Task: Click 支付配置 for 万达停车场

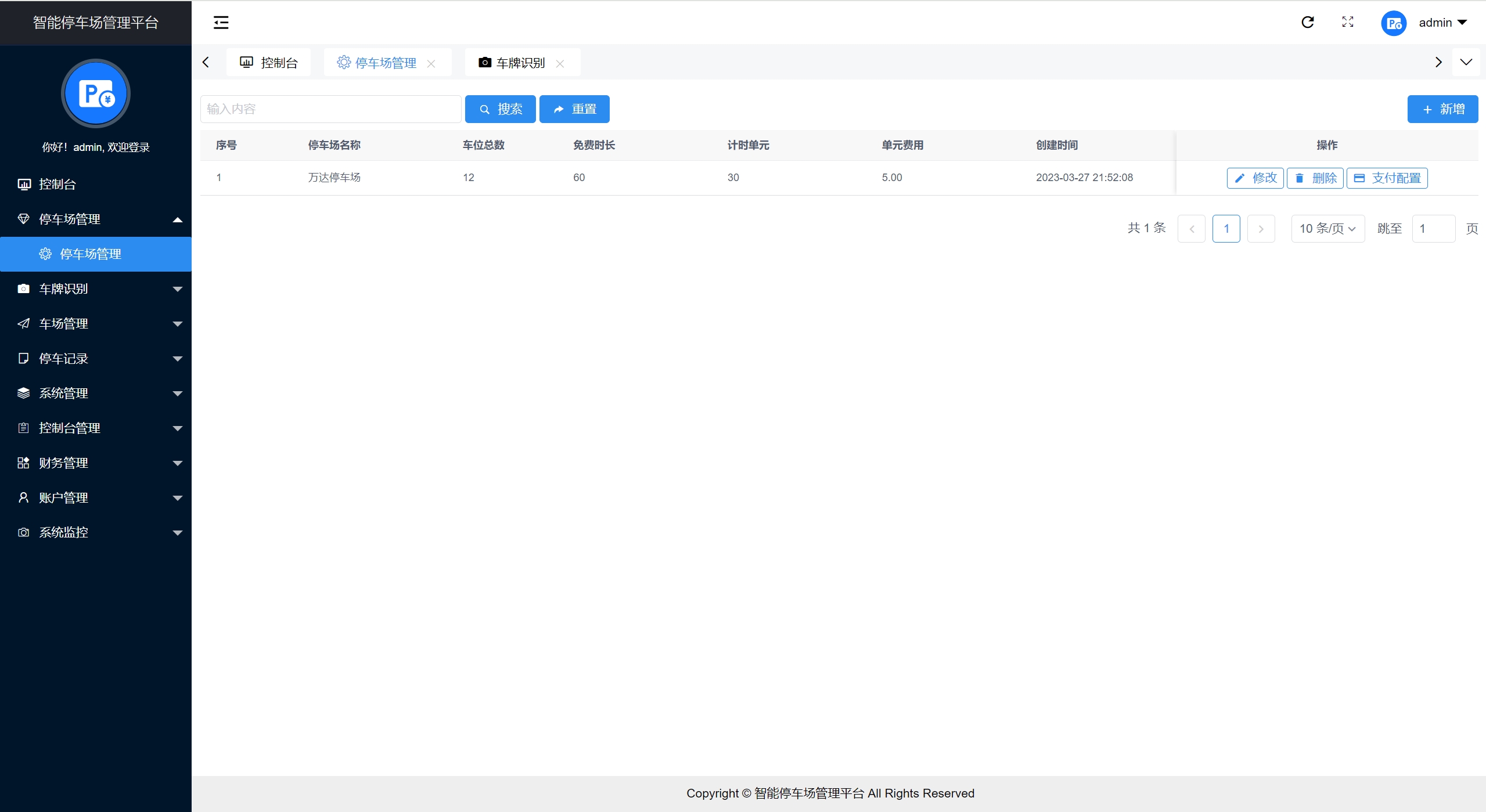Action: click(1387, 178)
